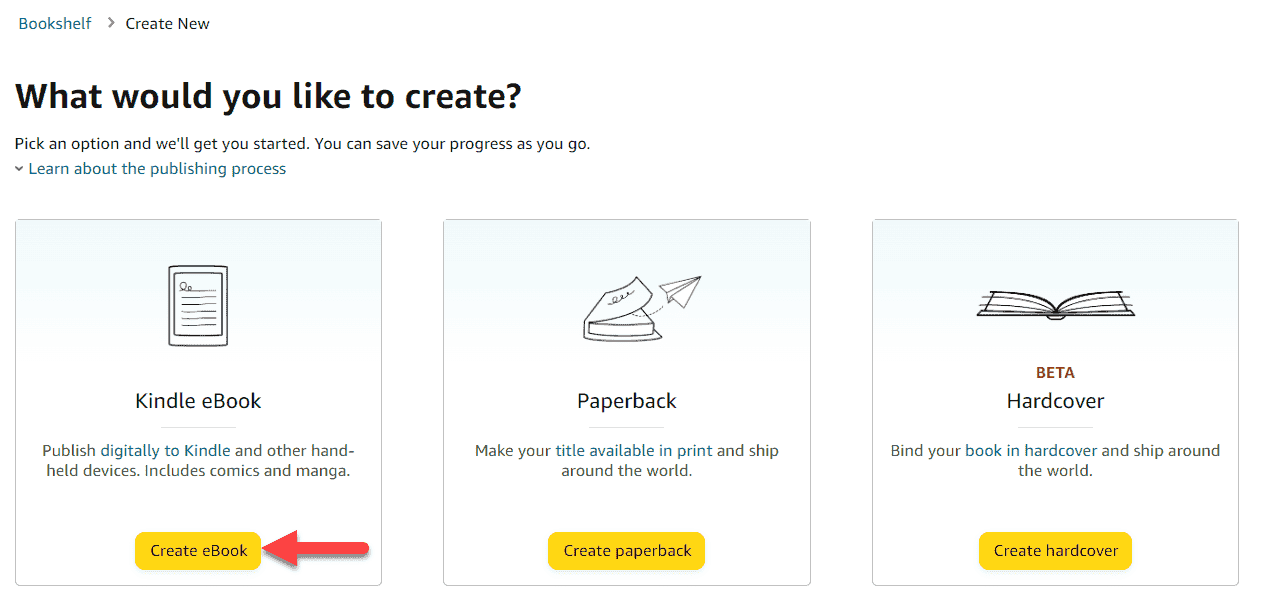Click the 'What would you like to create?' heading
1263x599 pixels.
(268, 96)
